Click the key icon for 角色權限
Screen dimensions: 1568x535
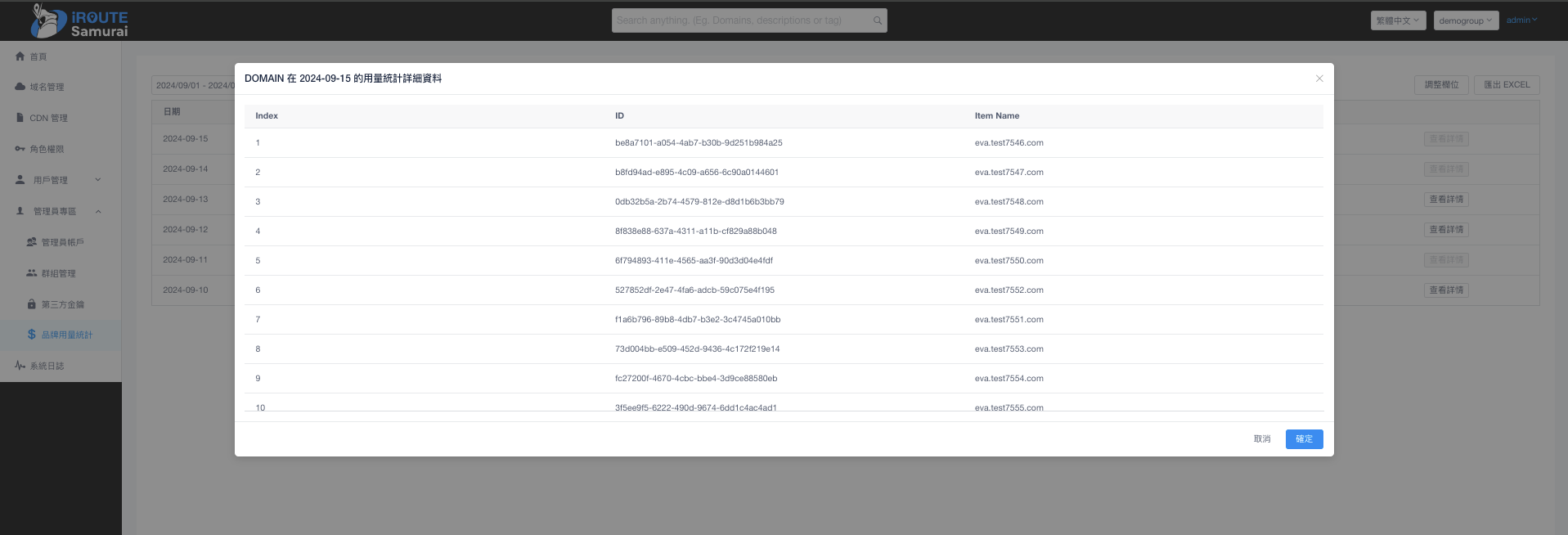(x=20, y=149)
